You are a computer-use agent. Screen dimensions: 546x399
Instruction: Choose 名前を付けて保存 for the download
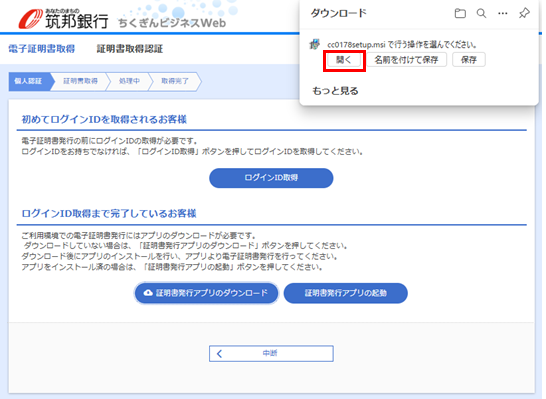click(x=407, y=60)
